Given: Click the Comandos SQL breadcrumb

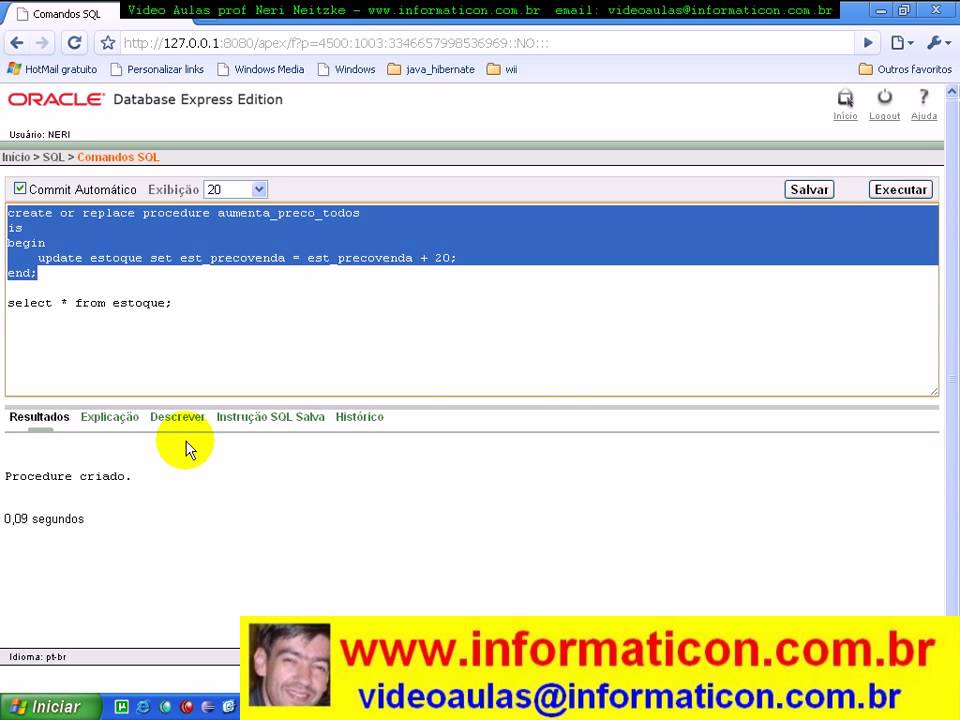Looking at the screenshot, I should (118, 157).
